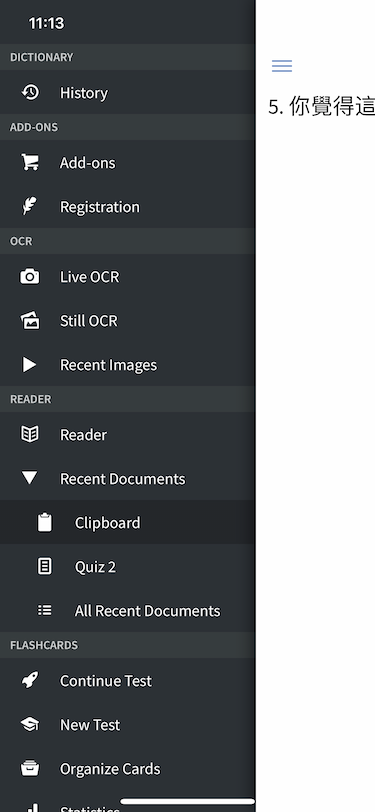This screenshot has width=375, height=812.
Task: Open All Recent Documents list
Action: coord(127,610)
